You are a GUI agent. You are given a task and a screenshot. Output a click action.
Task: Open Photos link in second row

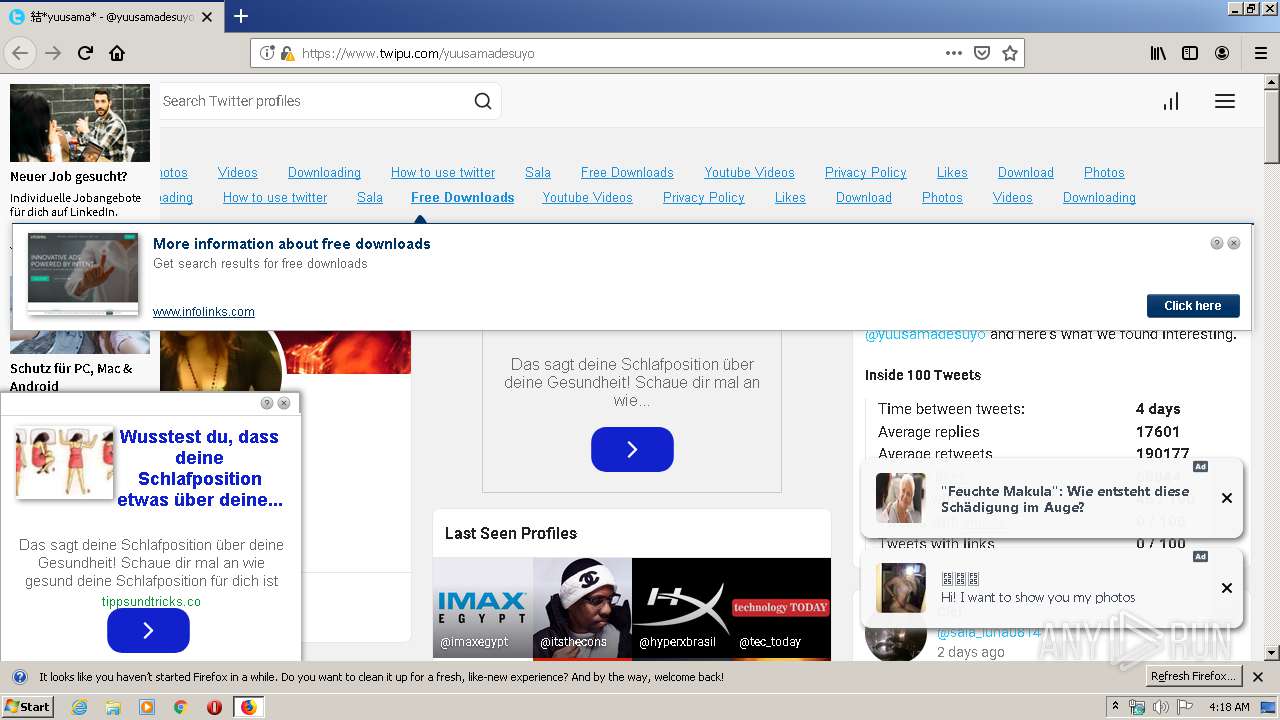[942, 197]
